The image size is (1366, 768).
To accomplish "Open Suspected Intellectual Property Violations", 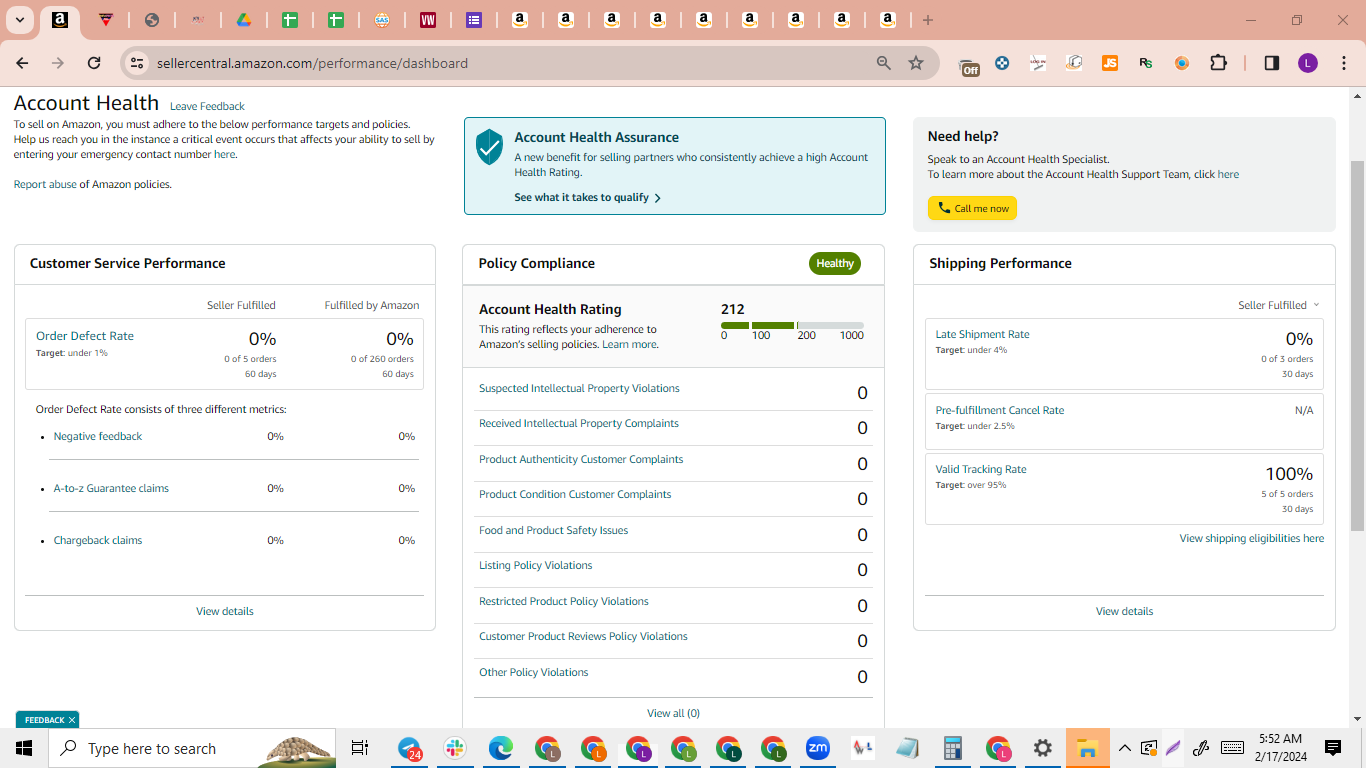I will [x=579, y=388].
